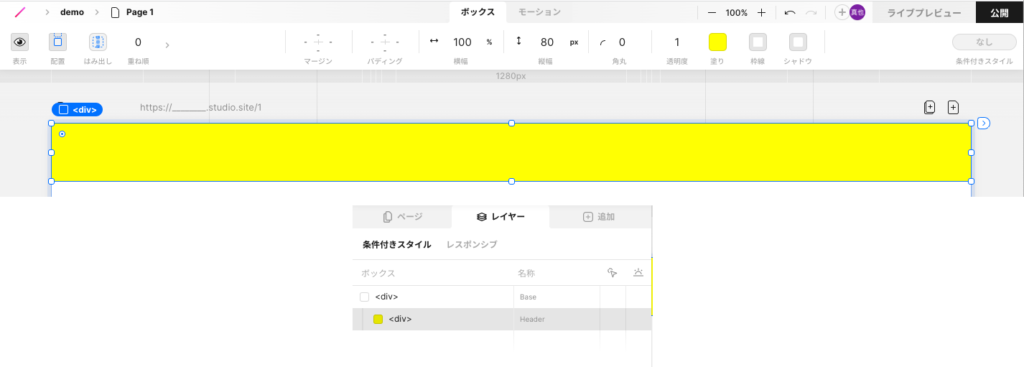Click the 縦幅 vertical arrows icon
Screen dimensions: 1024x367
pos(519,41)
